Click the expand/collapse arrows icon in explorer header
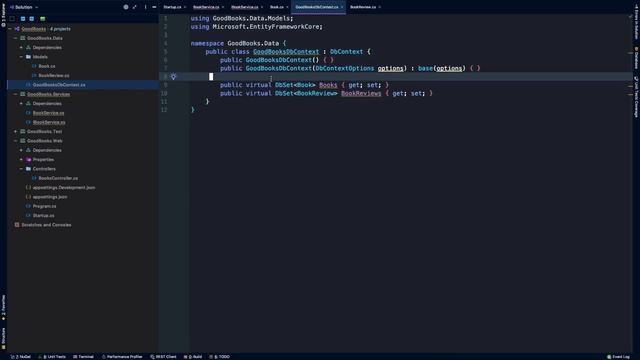 [x=135, y=7]
